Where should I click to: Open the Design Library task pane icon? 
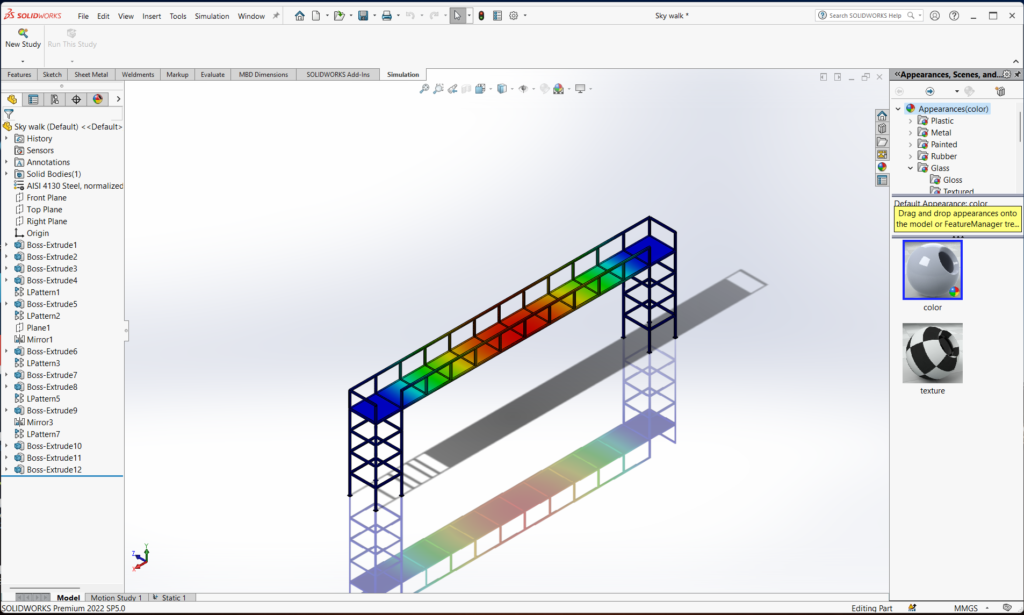(x=881, y=128)
